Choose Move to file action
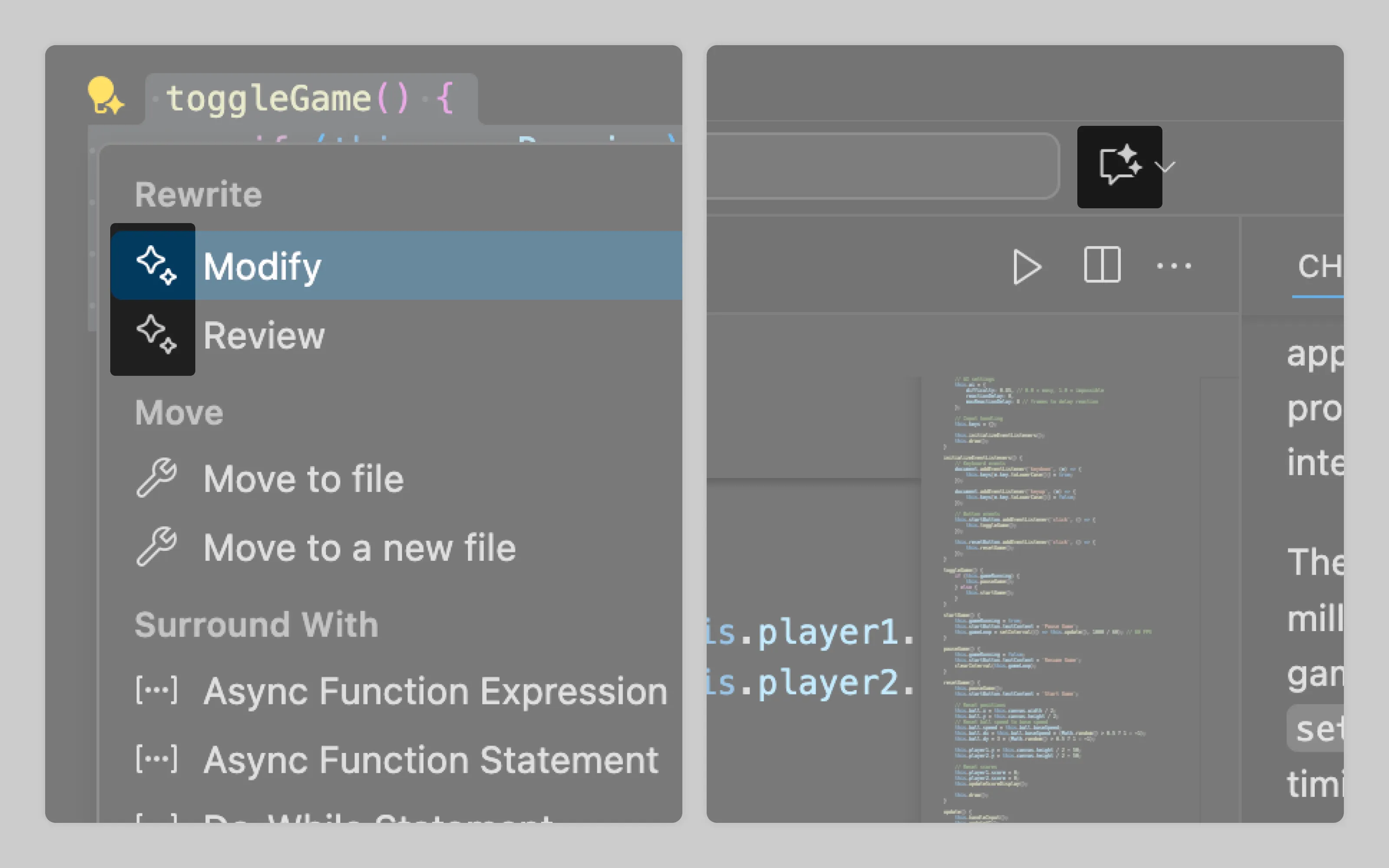The image size is (1389, 868). point(304,479)
